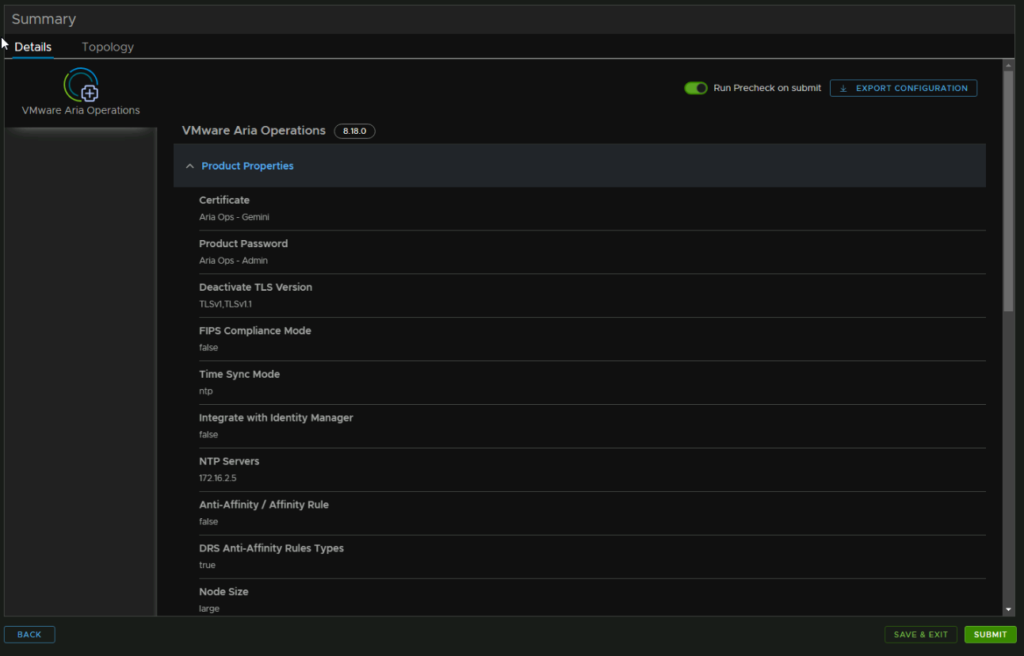Viewport: 1024px width, 656px height.
Task: Click the Export Configuration button
Action: [903, 88]
